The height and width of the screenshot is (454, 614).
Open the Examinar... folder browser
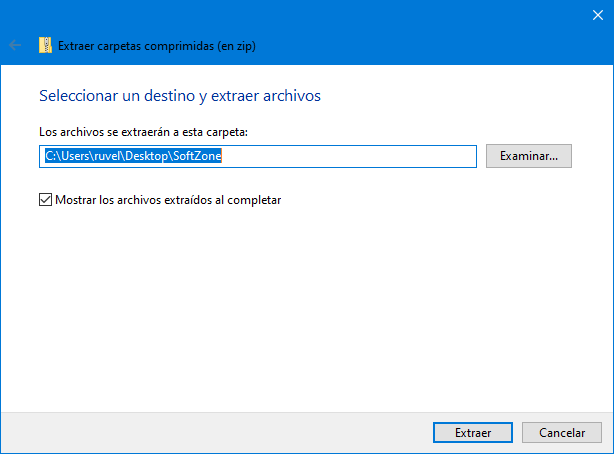click(x=528, y=156)
